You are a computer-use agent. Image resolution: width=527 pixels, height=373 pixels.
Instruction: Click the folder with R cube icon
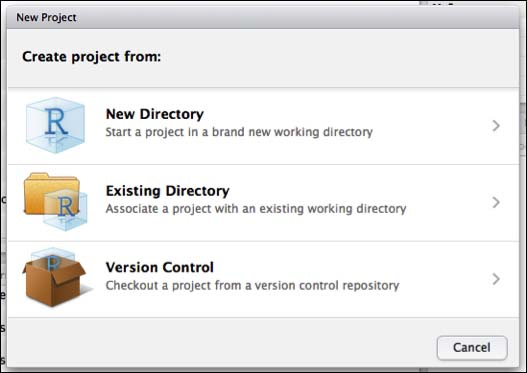[56, 202]
